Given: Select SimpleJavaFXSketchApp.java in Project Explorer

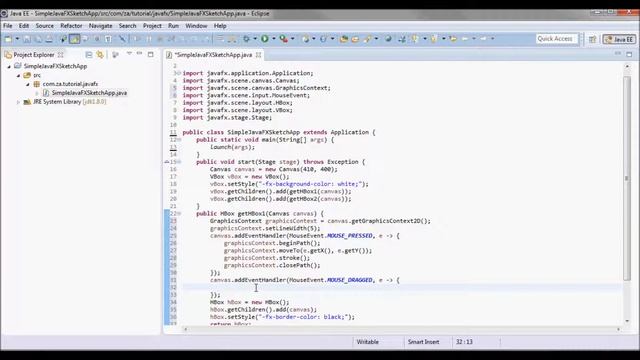Looking at the screenshot, I should pos(89,93).
